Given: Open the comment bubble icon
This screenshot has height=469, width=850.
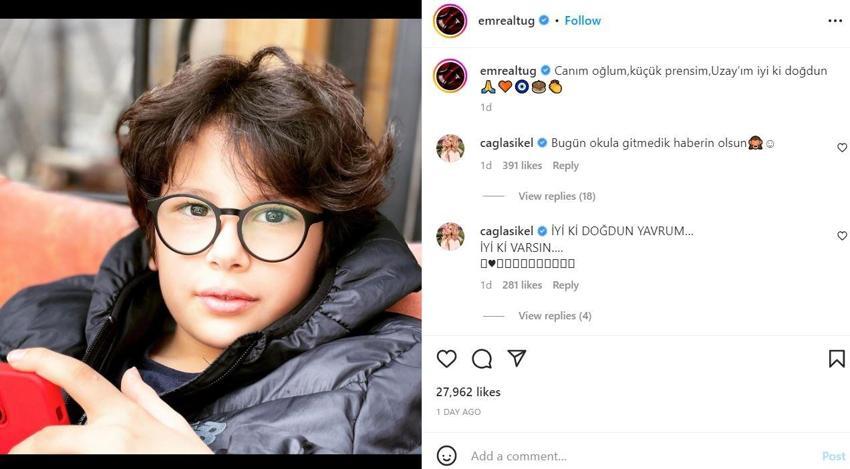Looking at the screenshot, I should tap(482, 358).
